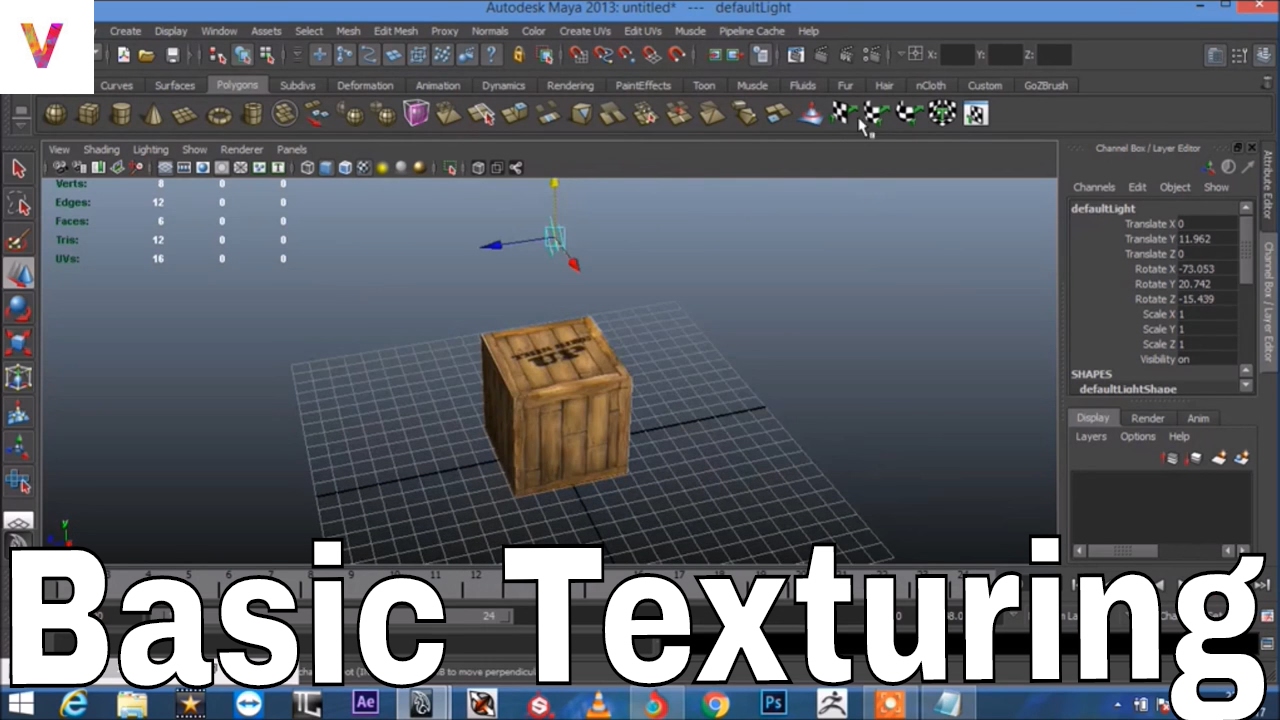This screenshot has width=1280, height=720.
Task: Open Google Chrome from the taskbar
Action: [715, 705]
